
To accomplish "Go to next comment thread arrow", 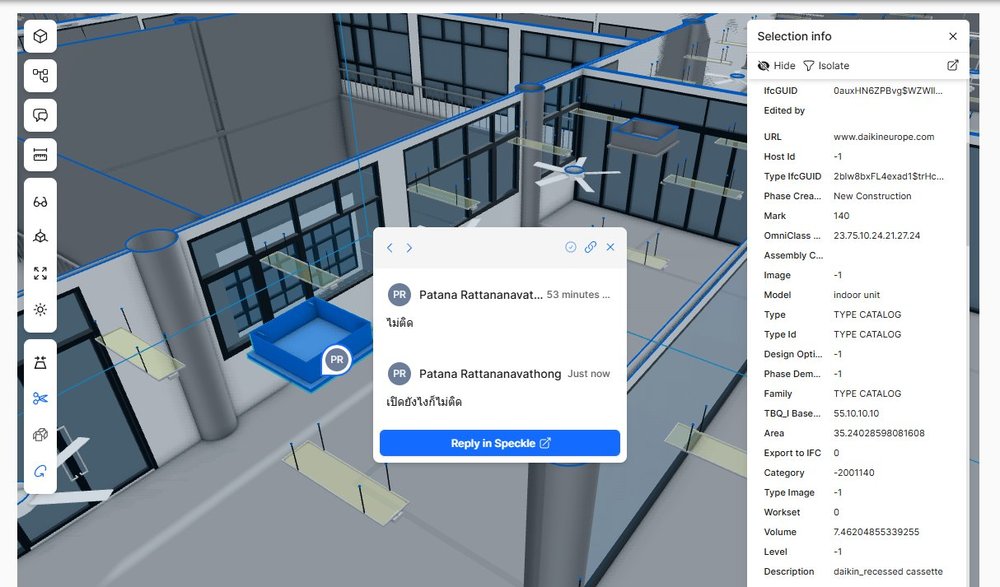I will [x=409, y=248].
